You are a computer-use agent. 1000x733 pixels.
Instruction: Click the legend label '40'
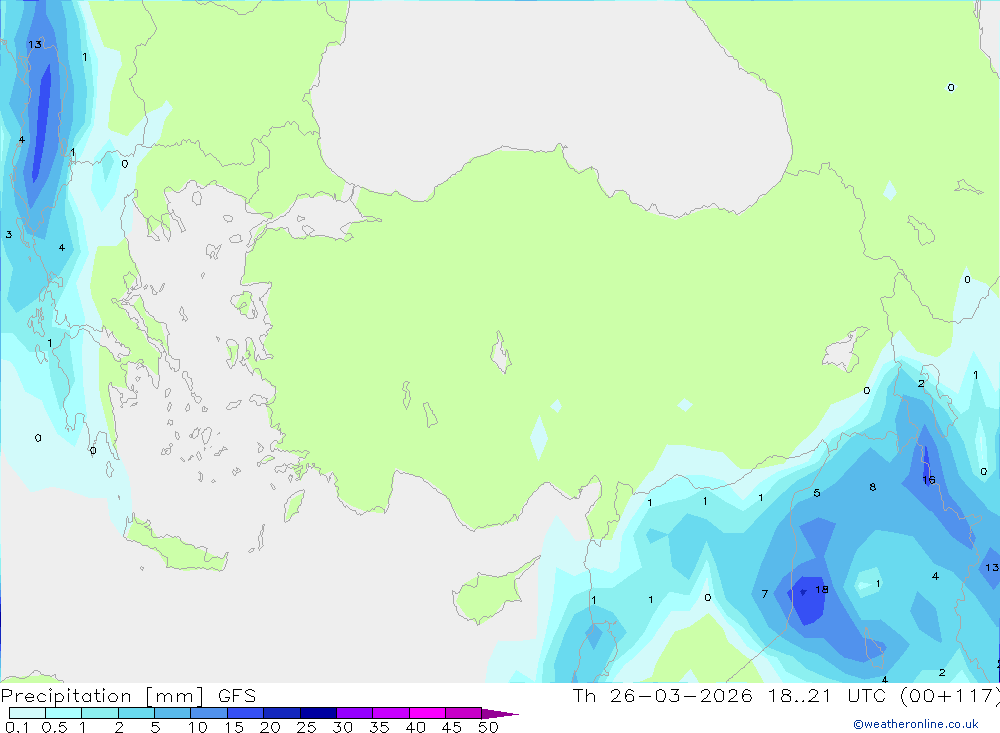coord(415,727)
